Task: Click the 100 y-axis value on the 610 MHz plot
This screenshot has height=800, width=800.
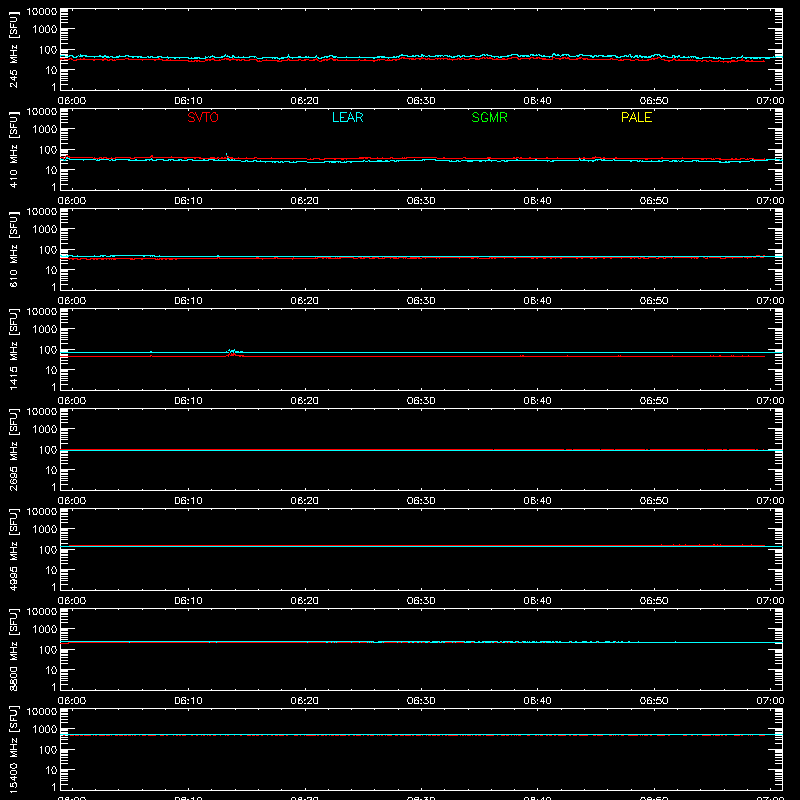Action: [48, 250]
